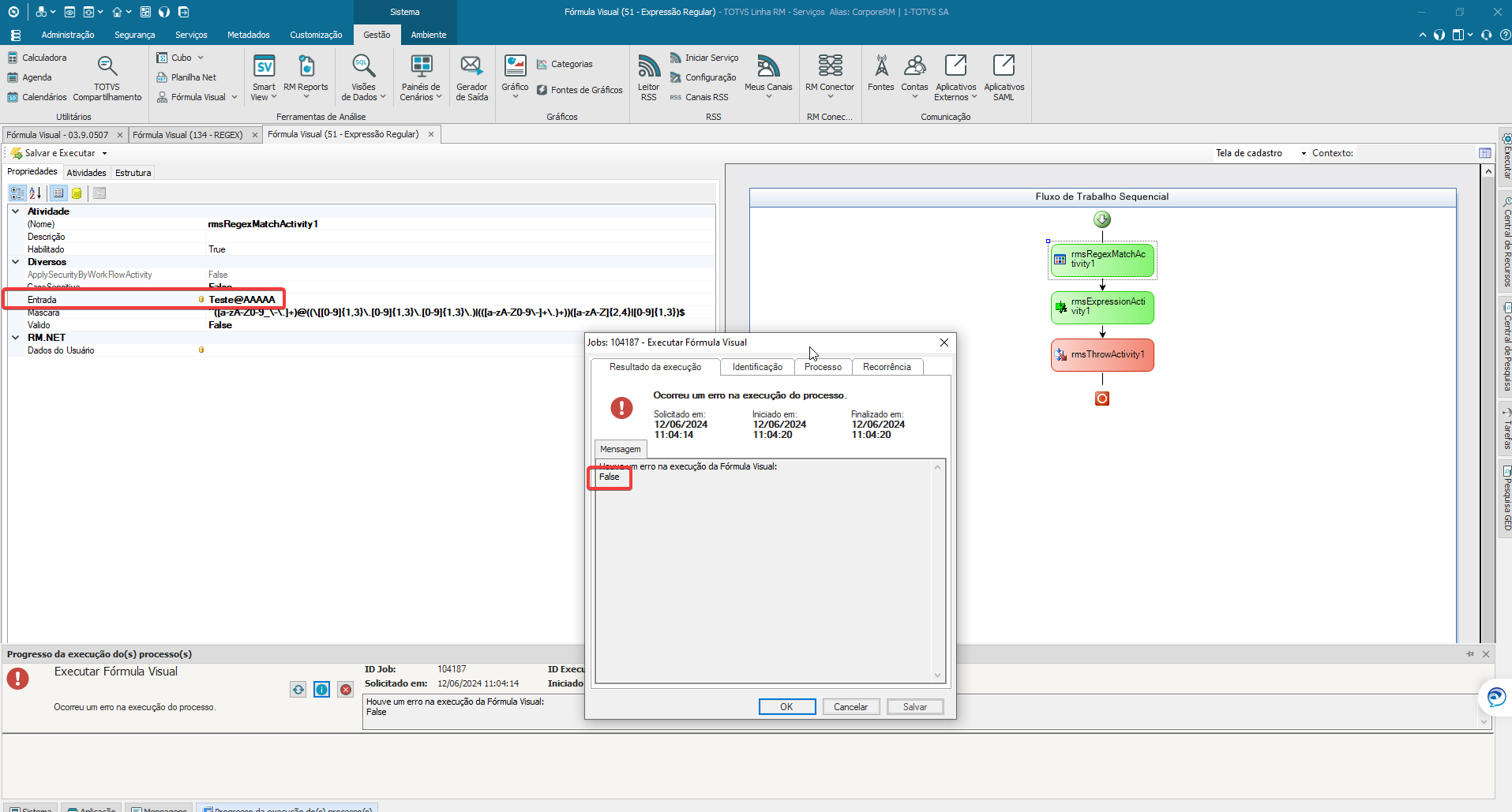Screen dimensions: 1512x812
Task: Click Iniciar Serviço RSS
Action: [x=704, y=58]
